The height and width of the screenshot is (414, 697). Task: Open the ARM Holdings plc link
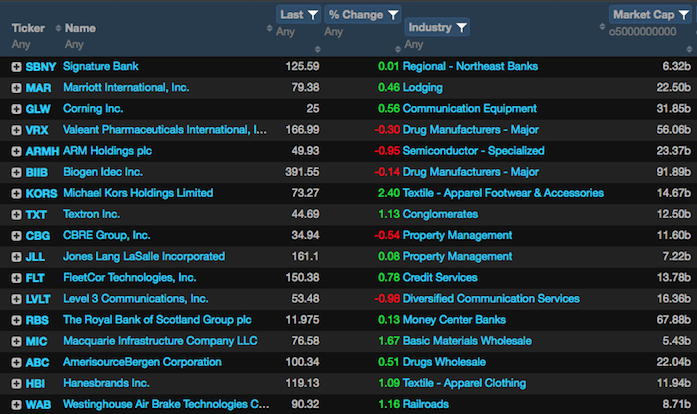107,151
